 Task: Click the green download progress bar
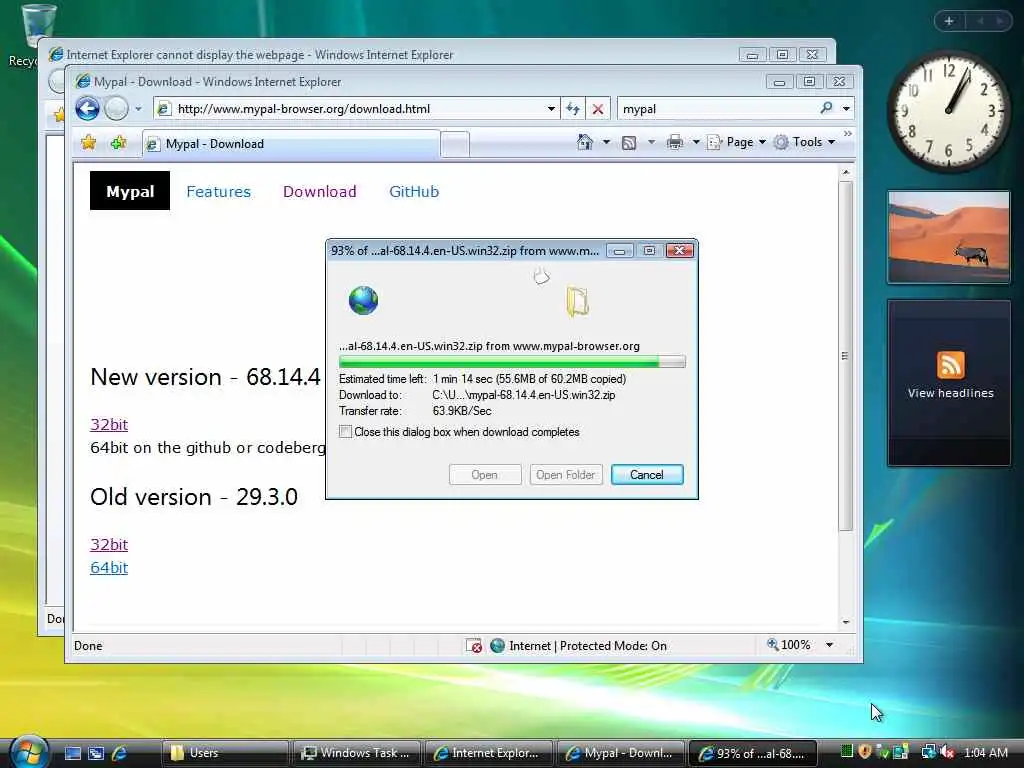coord(512,361)
